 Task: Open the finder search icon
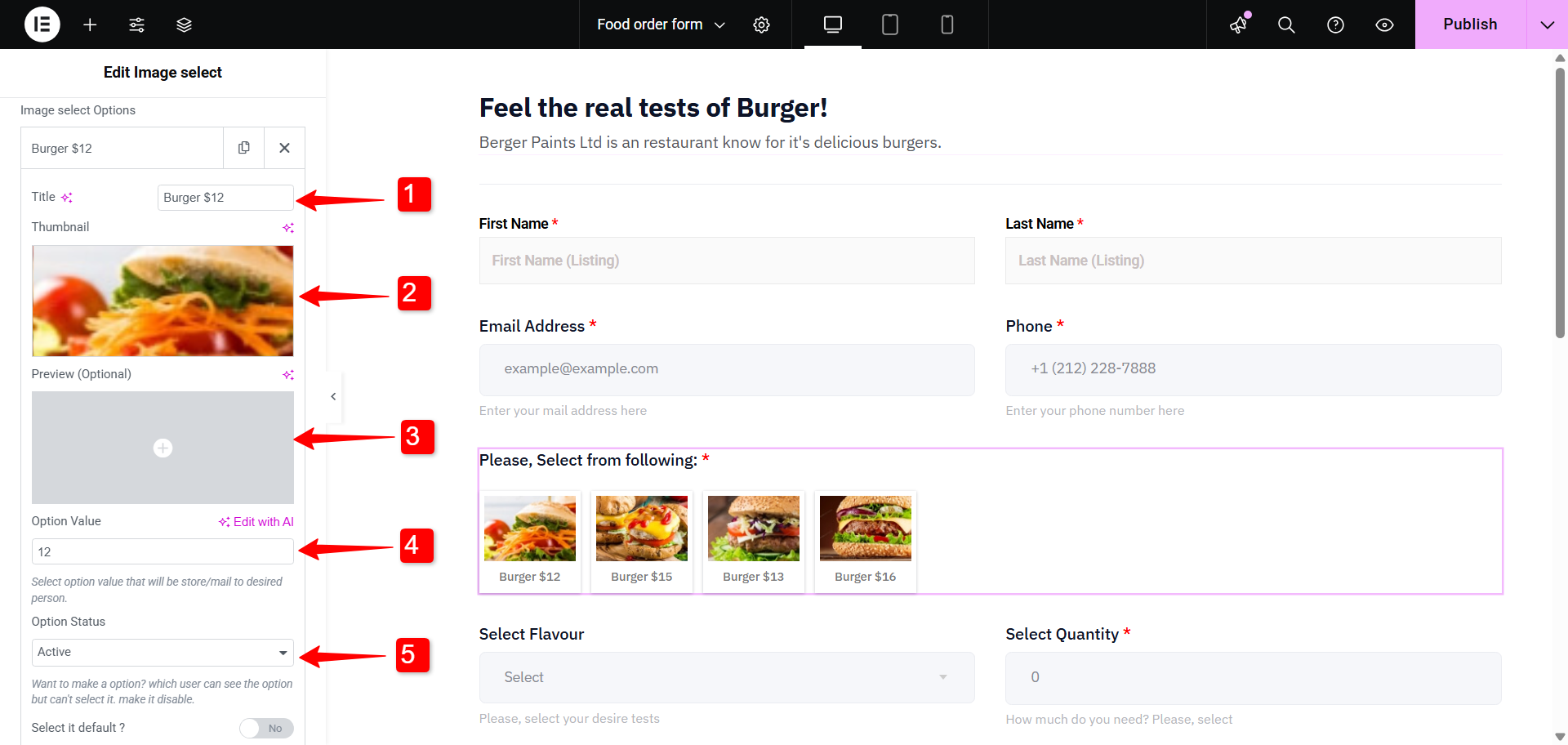[1286, 25]
